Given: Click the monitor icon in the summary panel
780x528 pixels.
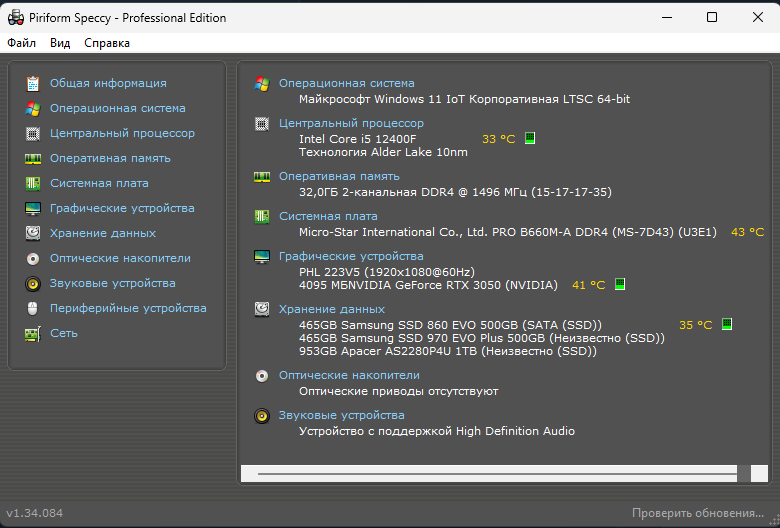Looking at the screenshot, I should coord(262,257).
